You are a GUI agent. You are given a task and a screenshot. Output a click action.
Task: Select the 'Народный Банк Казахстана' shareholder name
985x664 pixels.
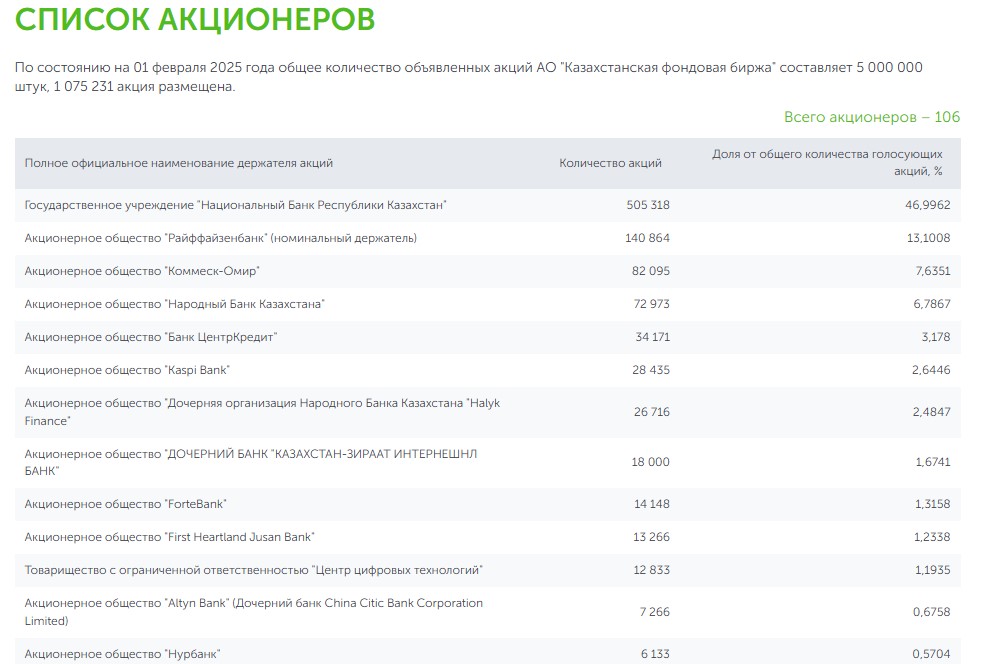(x=175, y=304)
